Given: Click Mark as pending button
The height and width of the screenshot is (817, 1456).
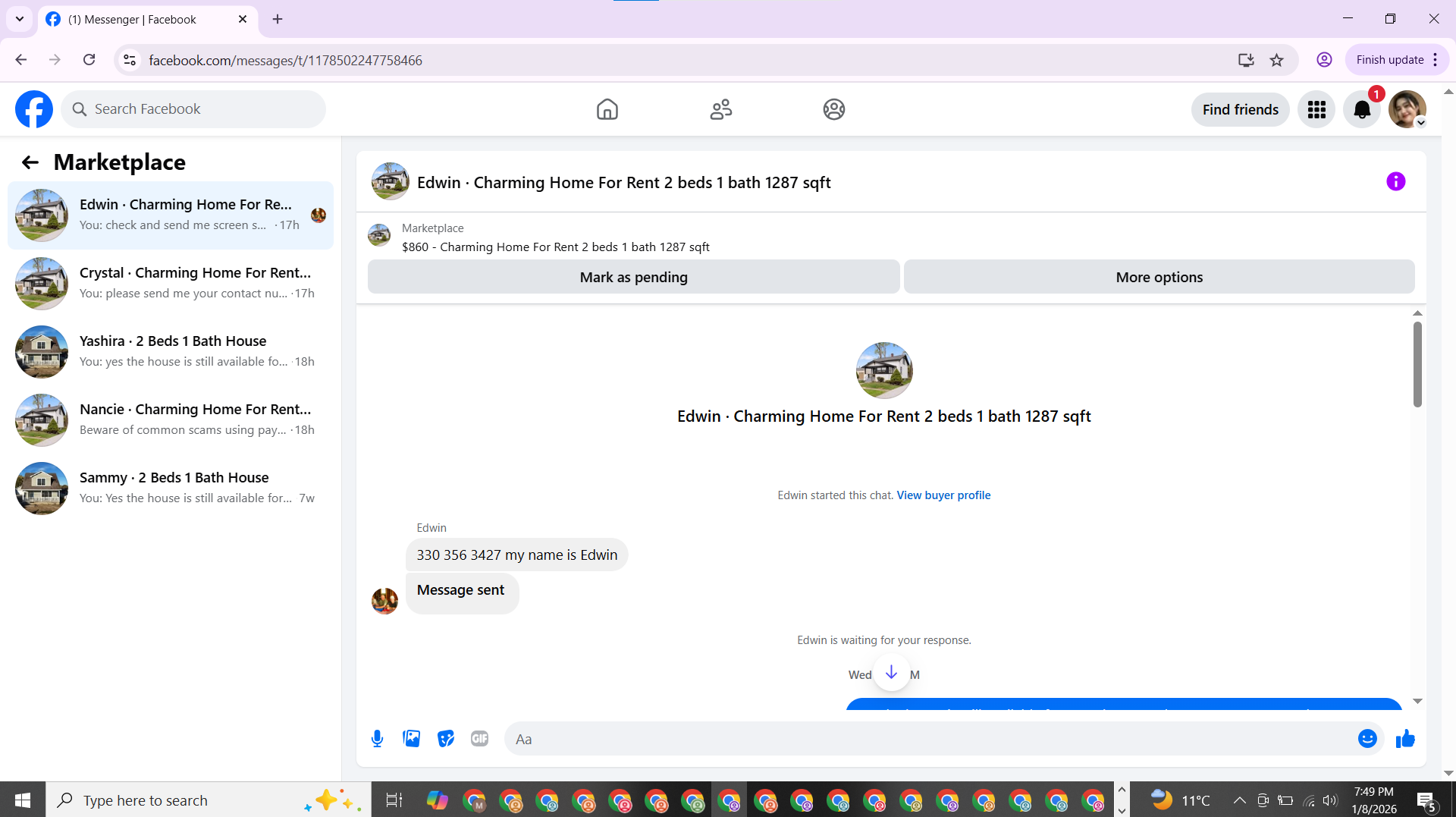Looking at the screenshot, I should click(634, 277).
